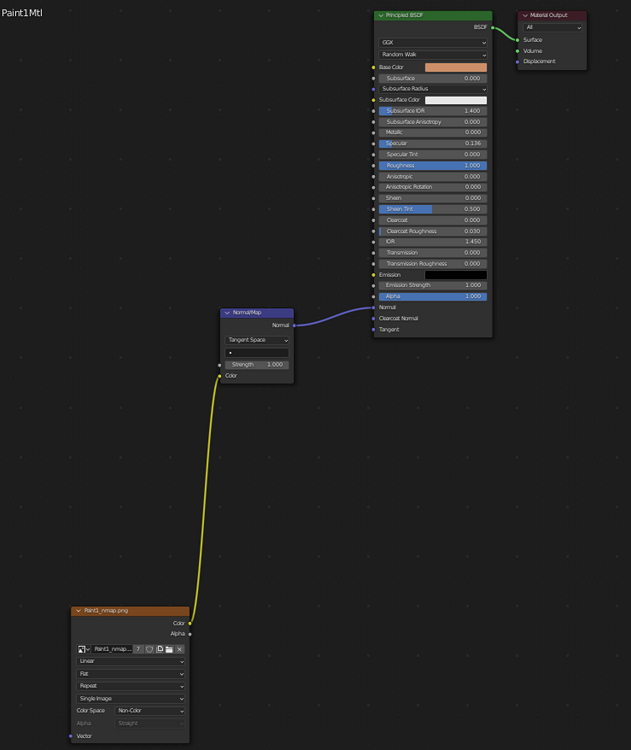Click the Color input socket on Normal Map
Screen dimensions: 631x750
(x=220, y=376)
